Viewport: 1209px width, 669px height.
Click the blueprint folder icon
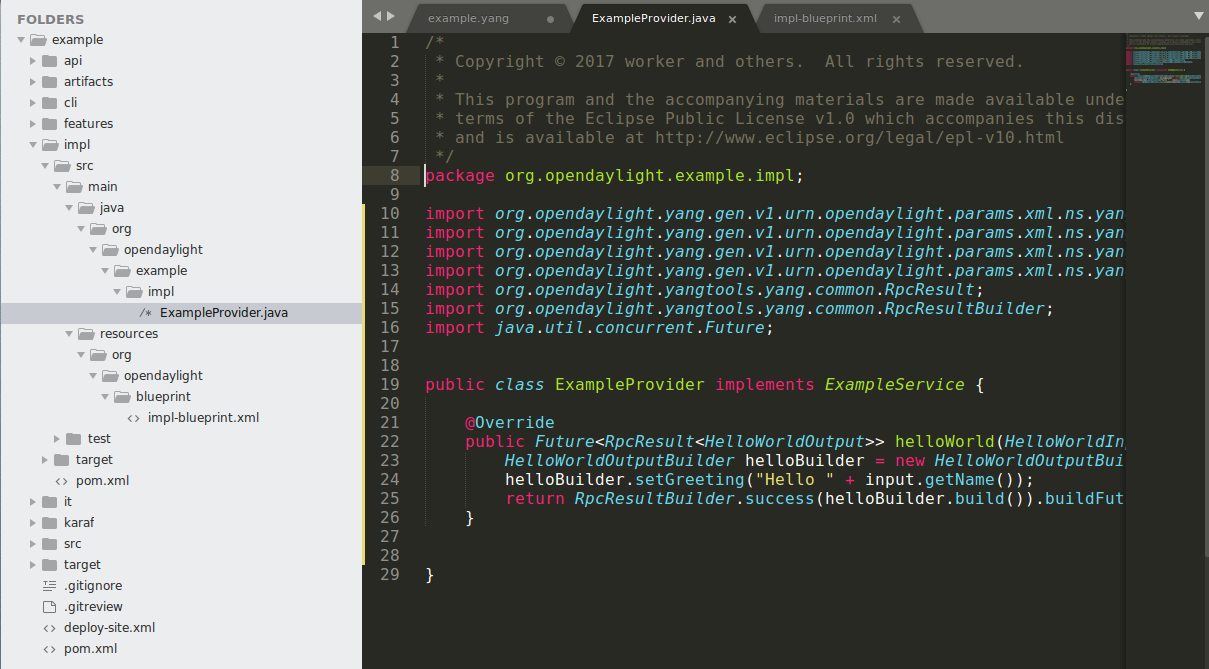122,397
